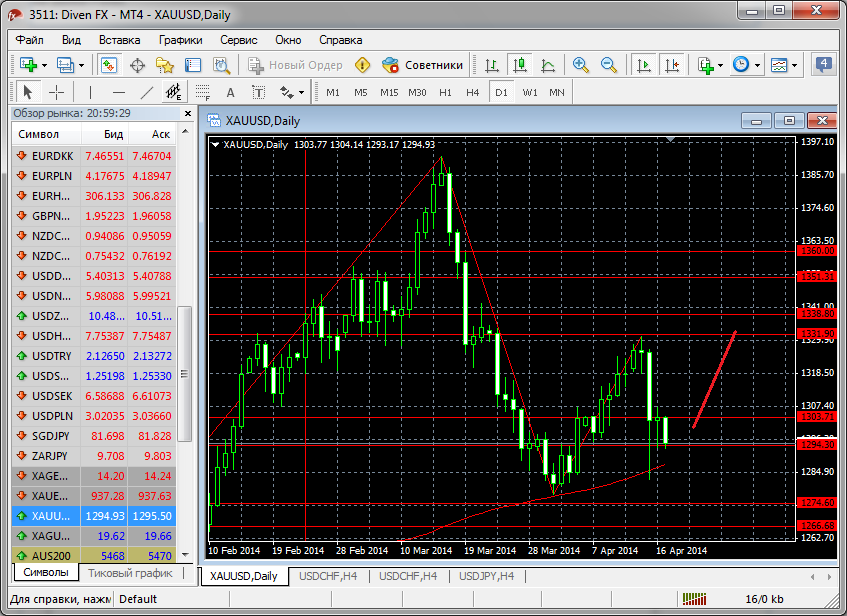Open the Файл menu

tap(29, 40)
